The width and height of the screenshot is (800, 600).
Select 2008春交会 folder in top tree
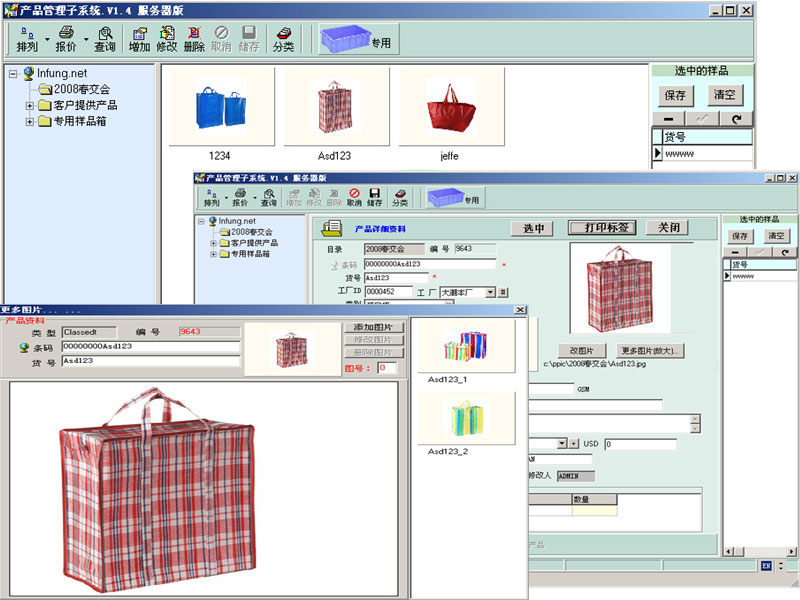(x=80, y=89)
